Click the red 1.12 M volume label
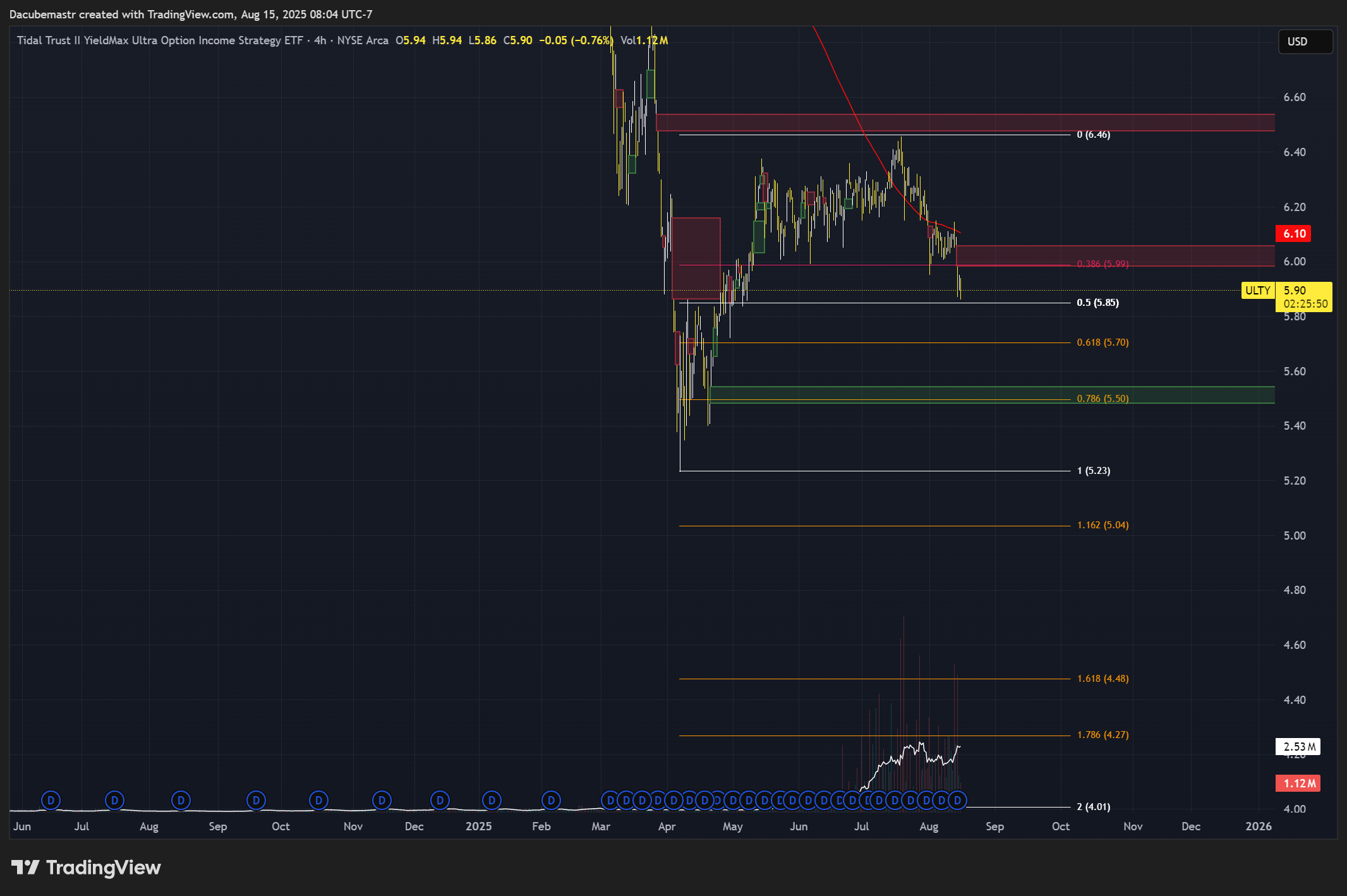1347x896 pixels. click(x=1298, y=784)
